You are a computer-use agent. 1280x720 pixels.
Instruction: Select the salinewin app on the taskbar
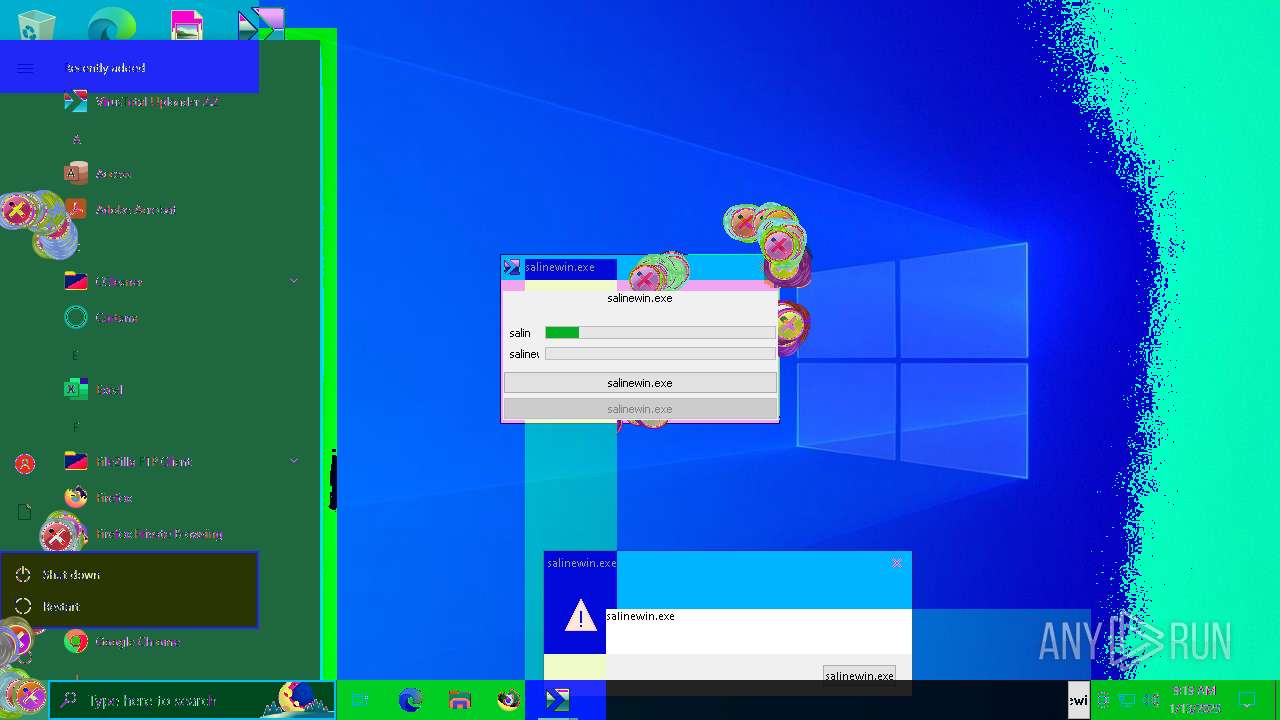click(558, 700)
